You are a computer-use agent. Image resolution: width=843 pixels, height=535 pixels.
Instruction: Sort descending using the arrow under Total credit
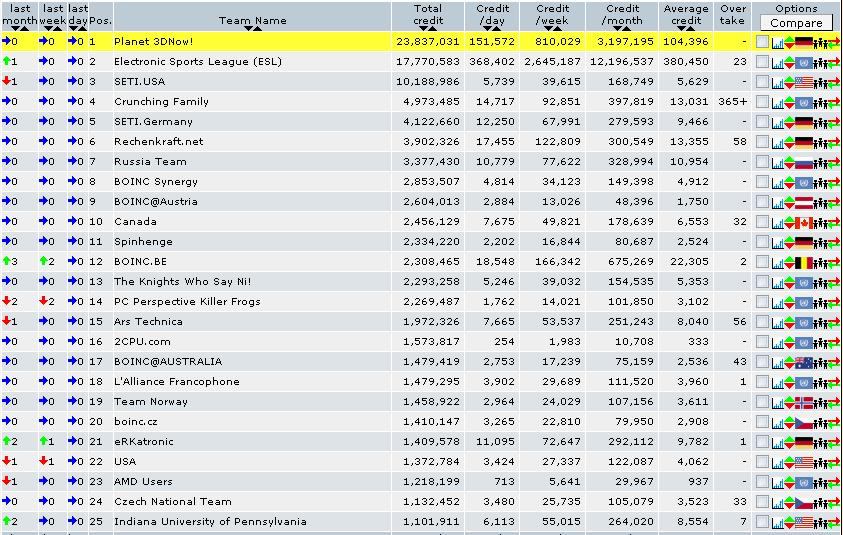pyautogui.click(x=423, y=28)
